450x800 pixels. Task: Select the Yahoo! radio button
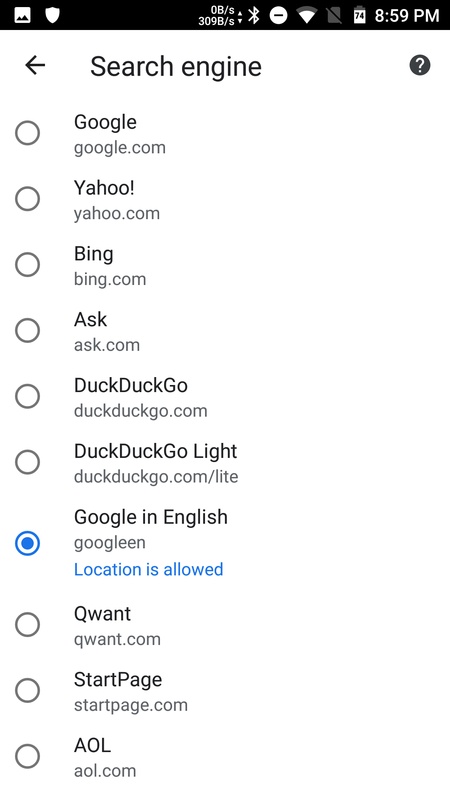[x=28, y=199]
